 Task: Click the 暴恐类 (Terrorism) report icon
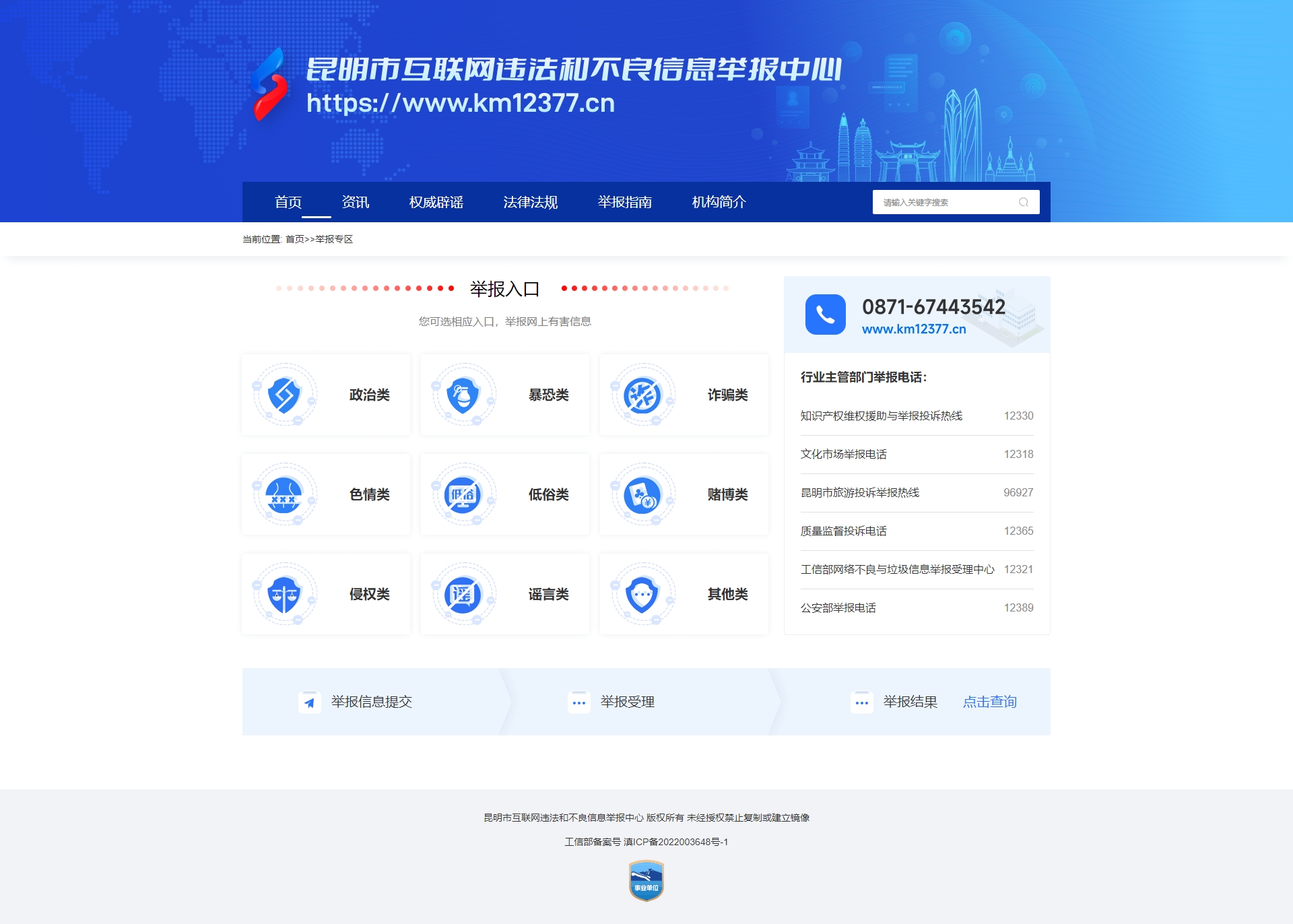463,394
